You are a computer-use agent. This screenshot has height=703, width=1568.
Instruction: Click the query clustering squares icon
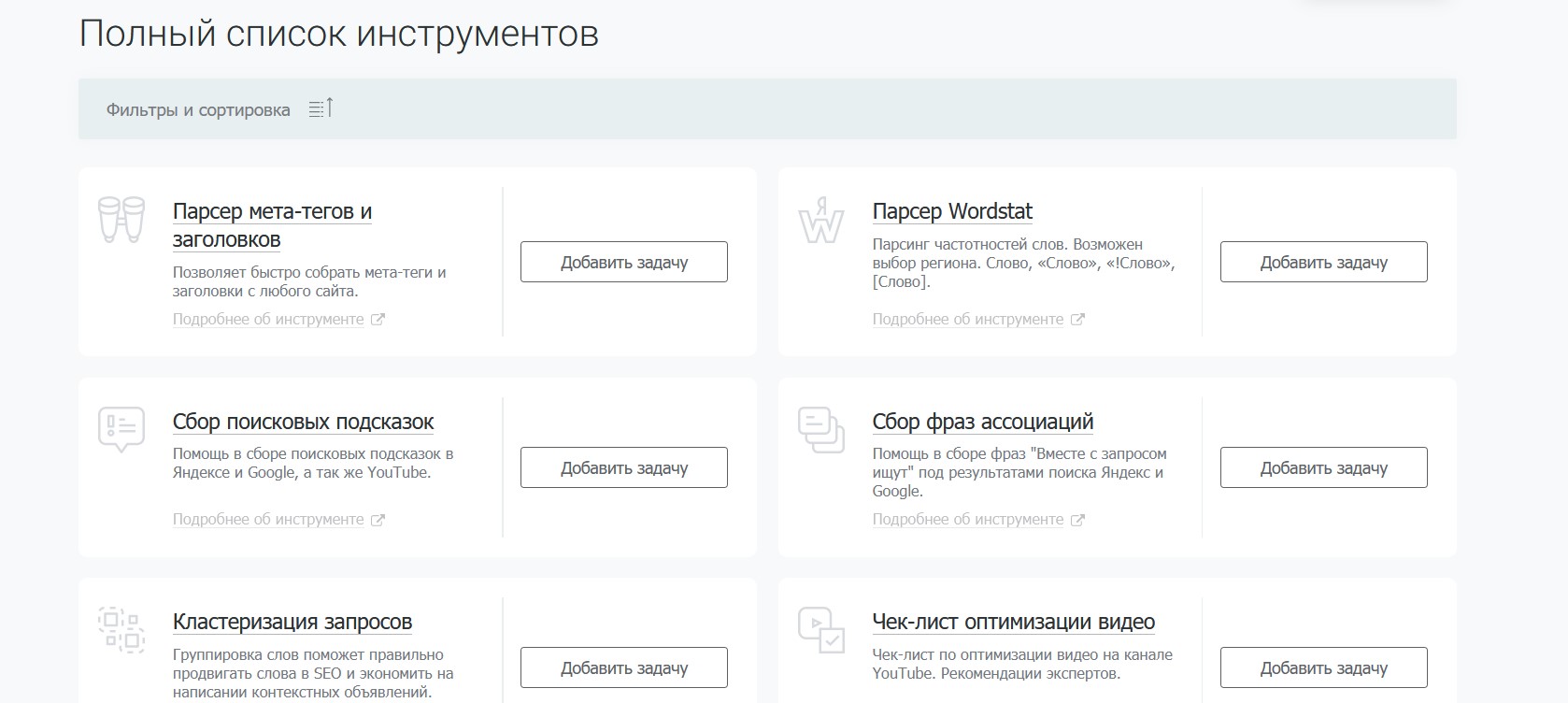121,629
